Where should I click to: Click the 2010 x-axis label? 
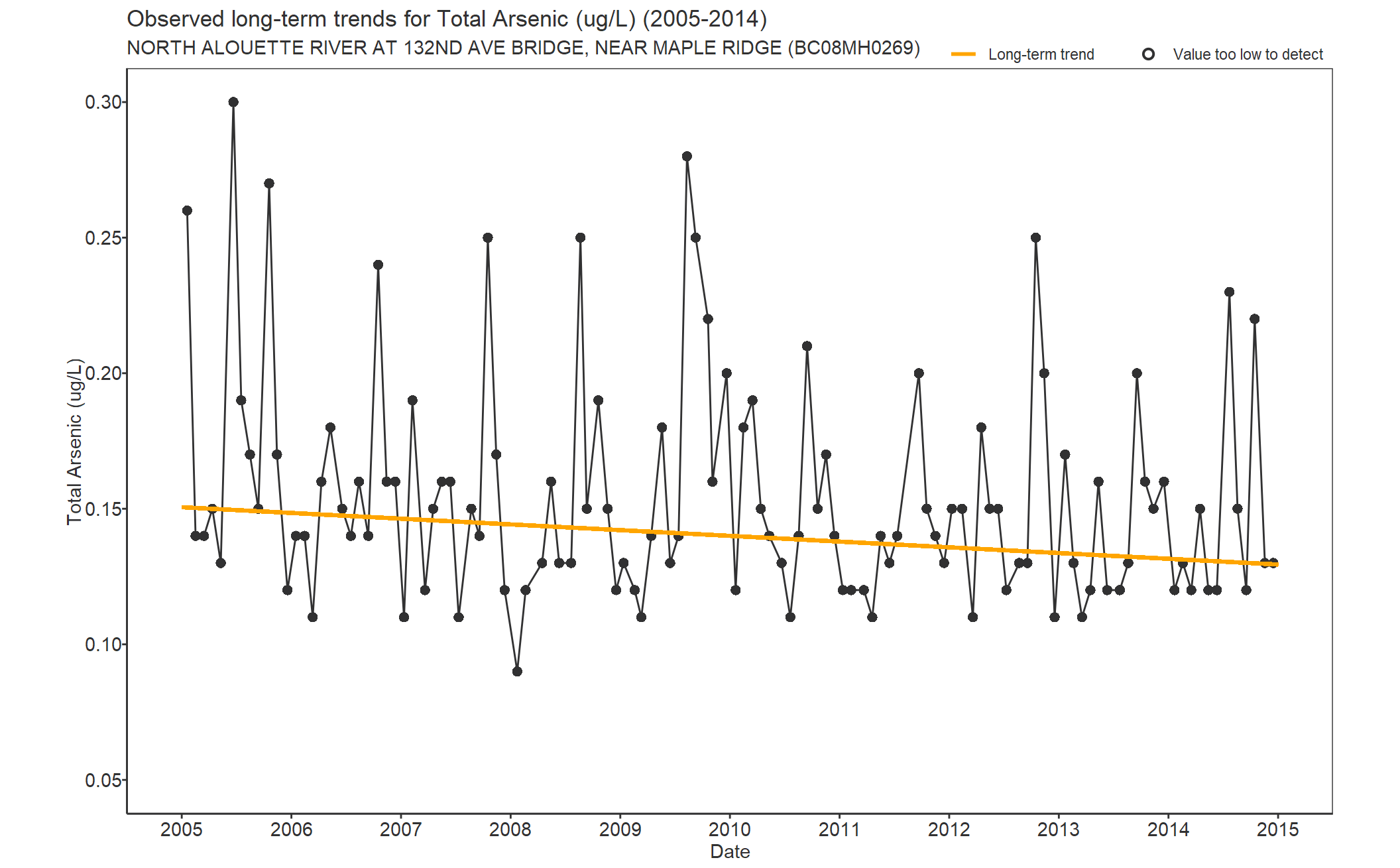[x=730, y=830]
